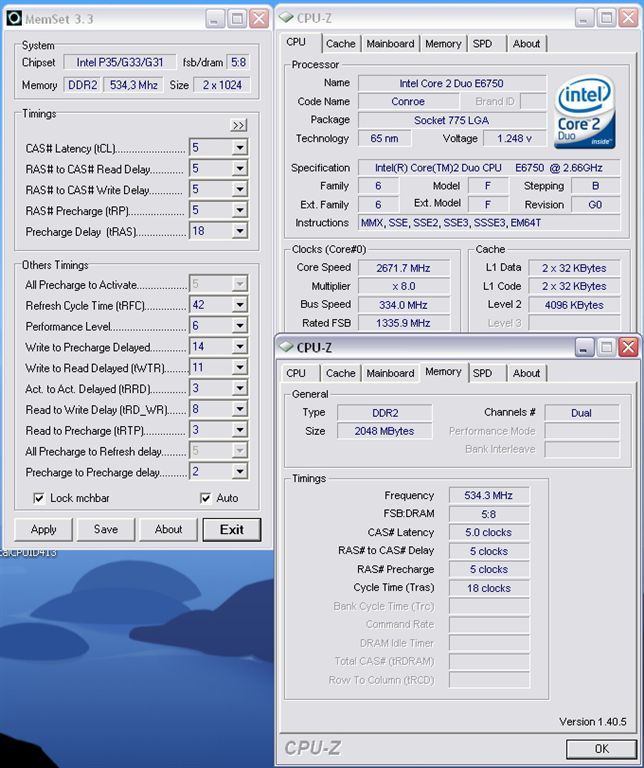Click the Apply button in MemSet
644x768 pixels.
point(44,529)
